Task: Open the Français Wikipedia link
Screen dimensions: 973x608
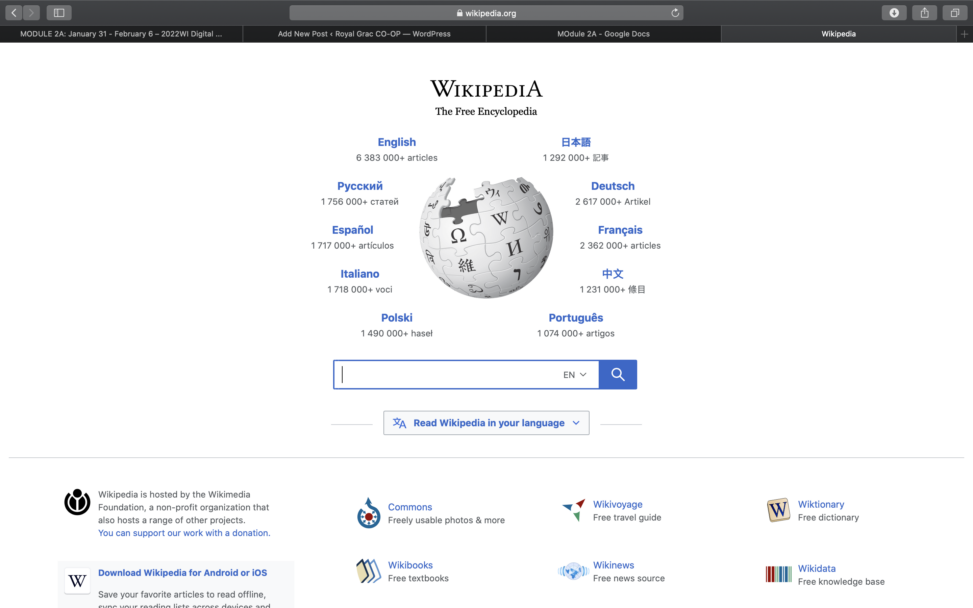Action: click(620, 230)
